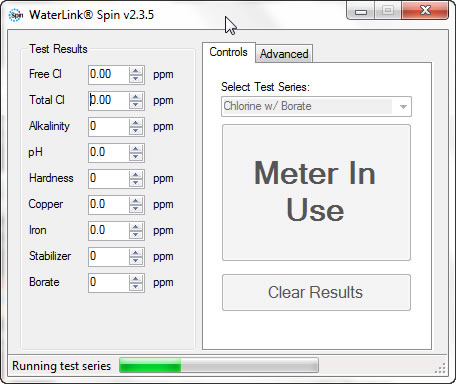Close the WaterLink Spin window

point(425,10)
